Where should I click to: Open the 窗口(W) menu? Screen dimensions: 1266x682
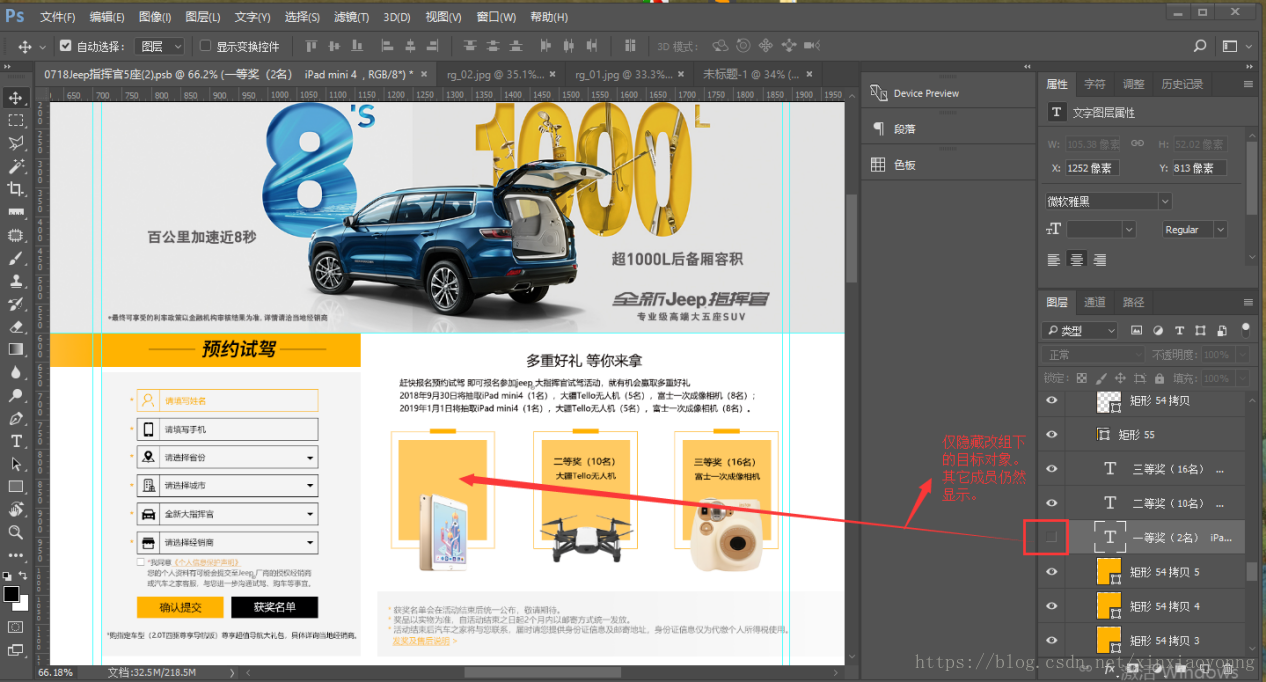pos(496,17)
